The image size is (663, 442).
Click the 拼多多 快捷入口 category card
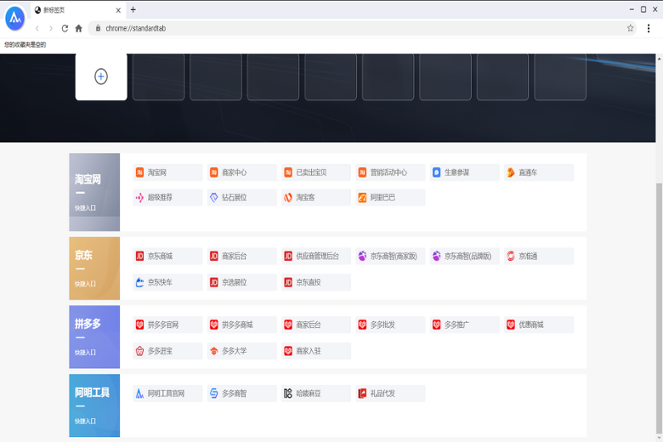click(x=94, y=337)
